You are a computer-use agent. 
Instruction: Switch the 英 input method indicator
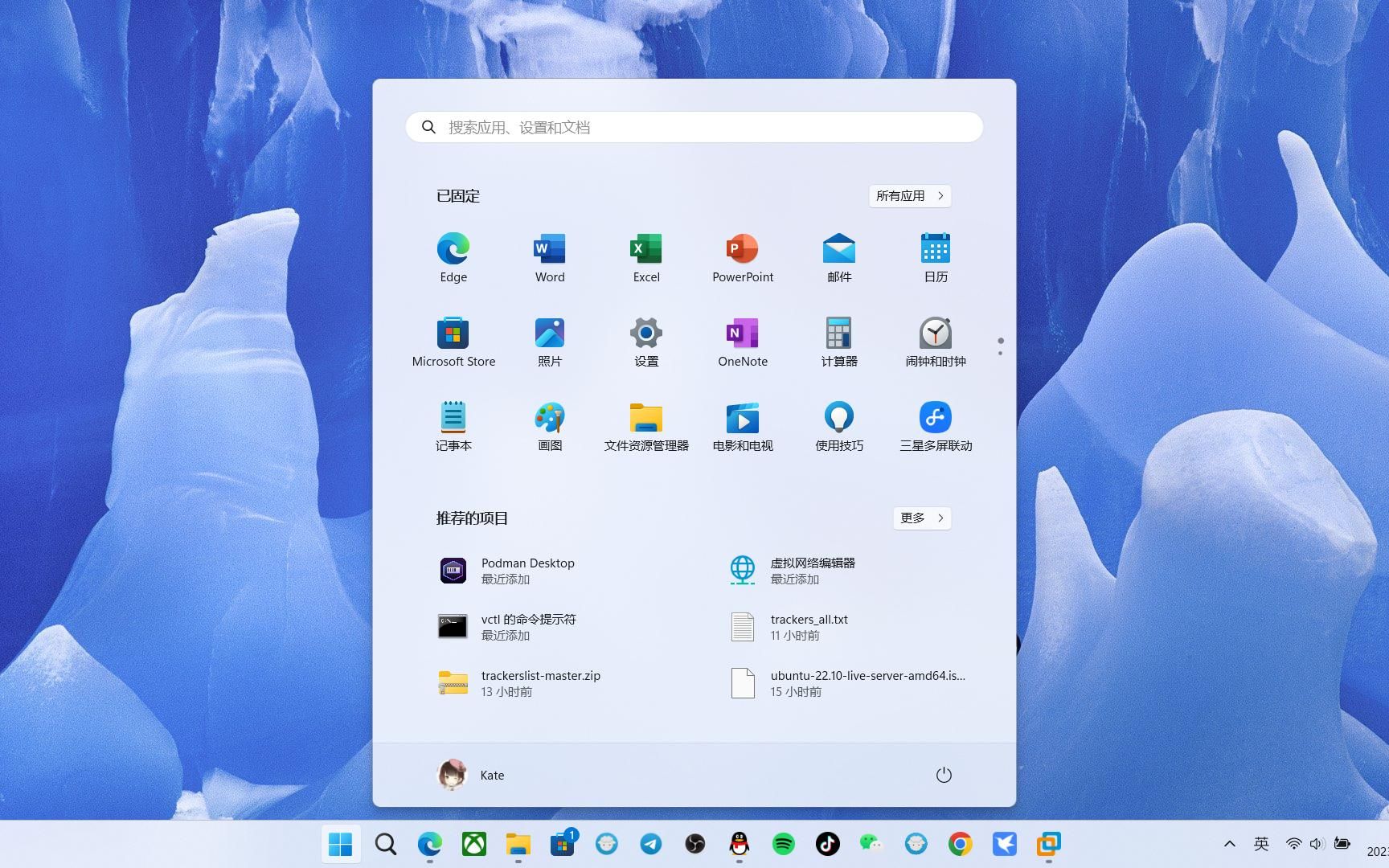pos(1261,844)
